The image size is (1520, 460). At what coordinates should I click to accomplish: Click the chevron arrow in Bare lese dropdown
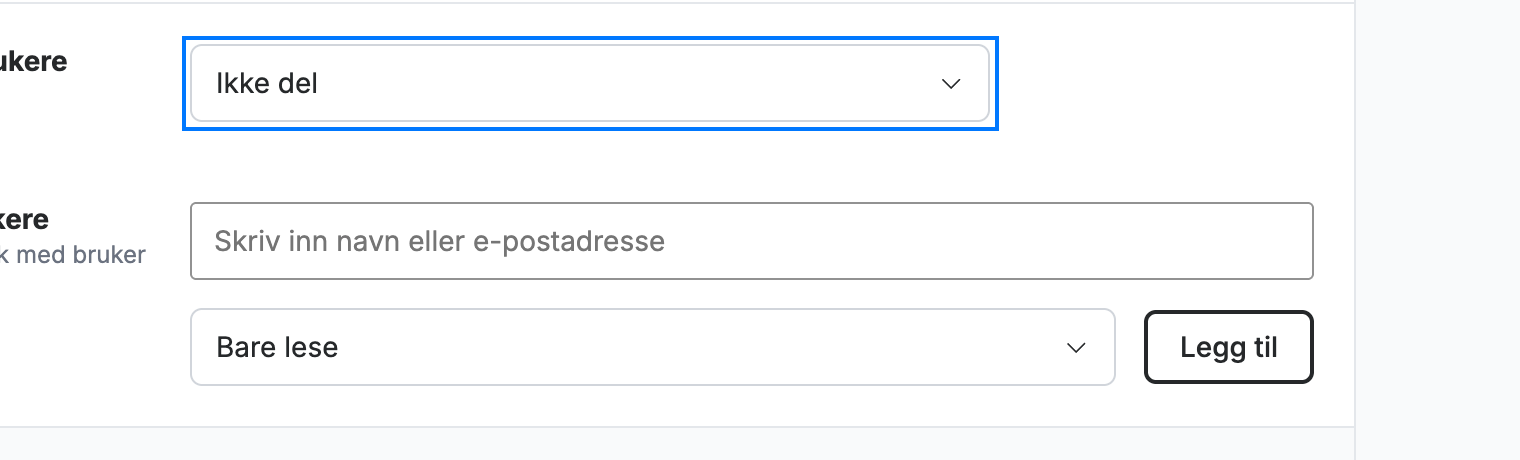[x=1076, y=348]
